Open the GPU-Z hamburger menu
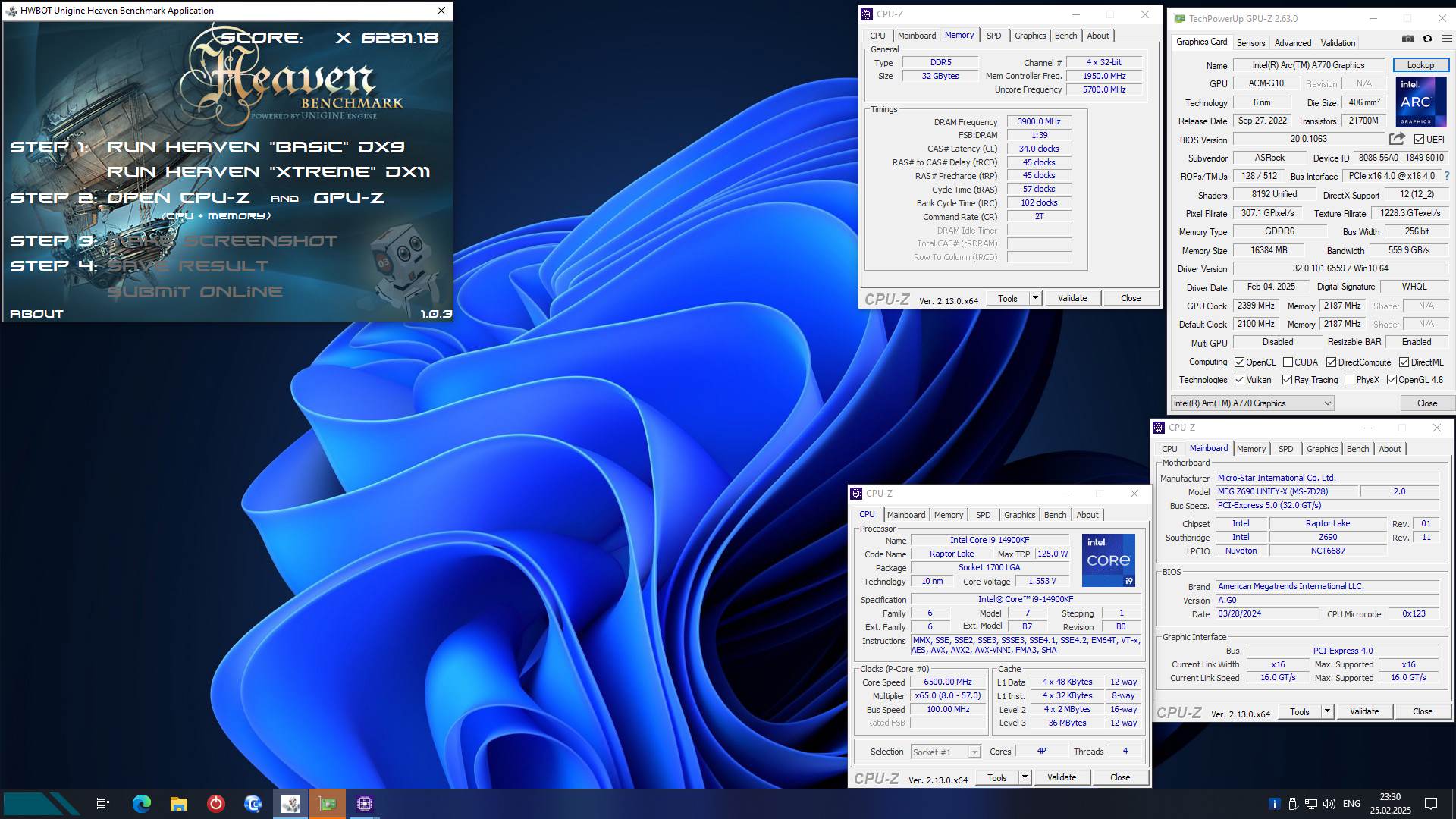Screen dimensions: 1456x819 click(x=1446, y=39)
